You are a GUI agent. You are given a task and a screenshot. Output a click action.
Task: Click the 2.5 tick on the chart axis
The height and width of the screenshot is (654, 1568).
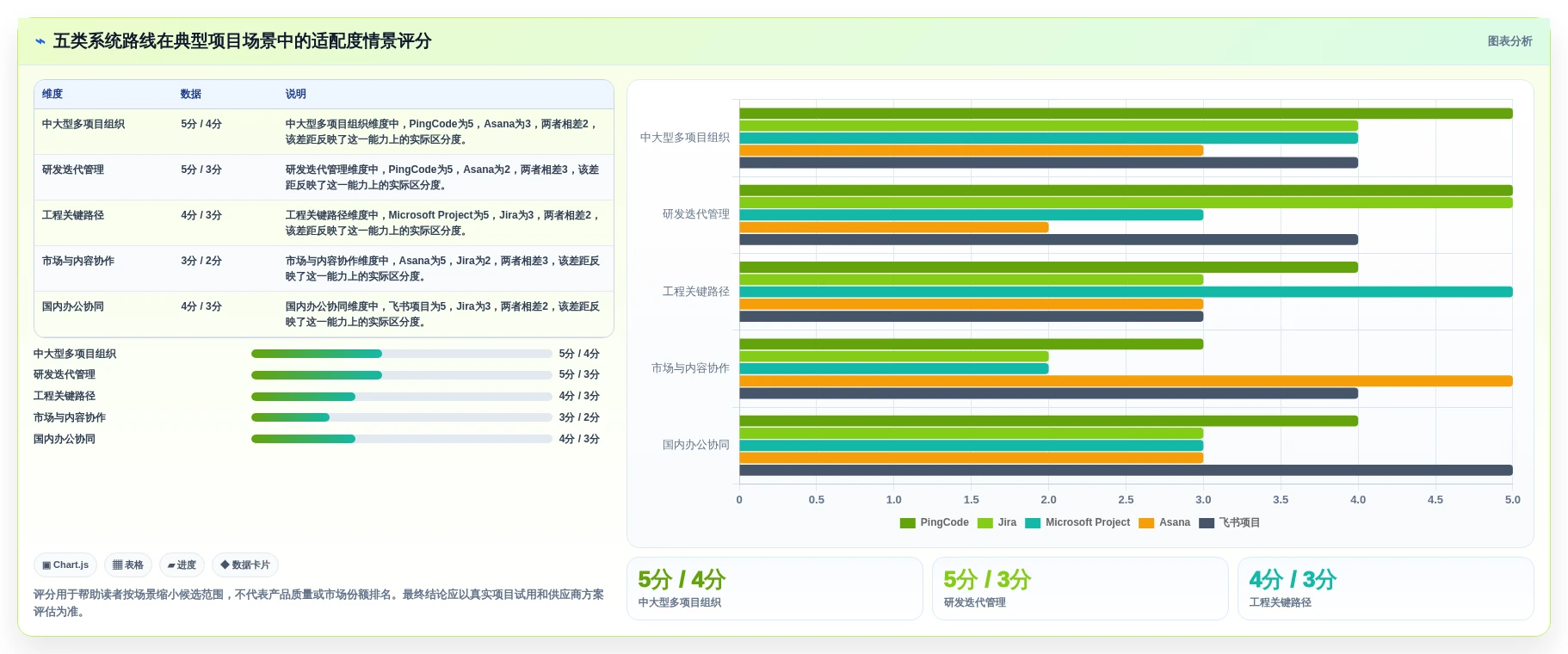(1126, 500)
